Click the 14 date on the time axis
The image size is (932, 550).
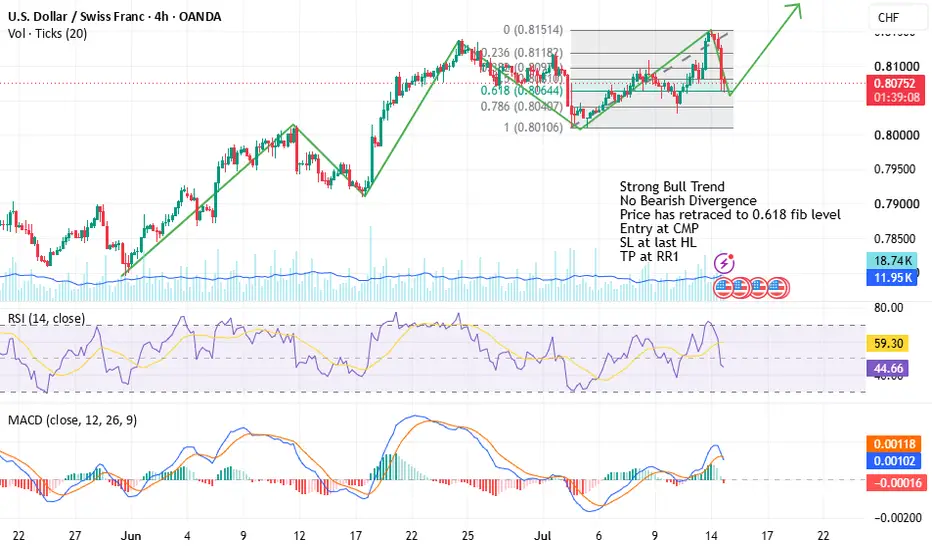point(711,536)
